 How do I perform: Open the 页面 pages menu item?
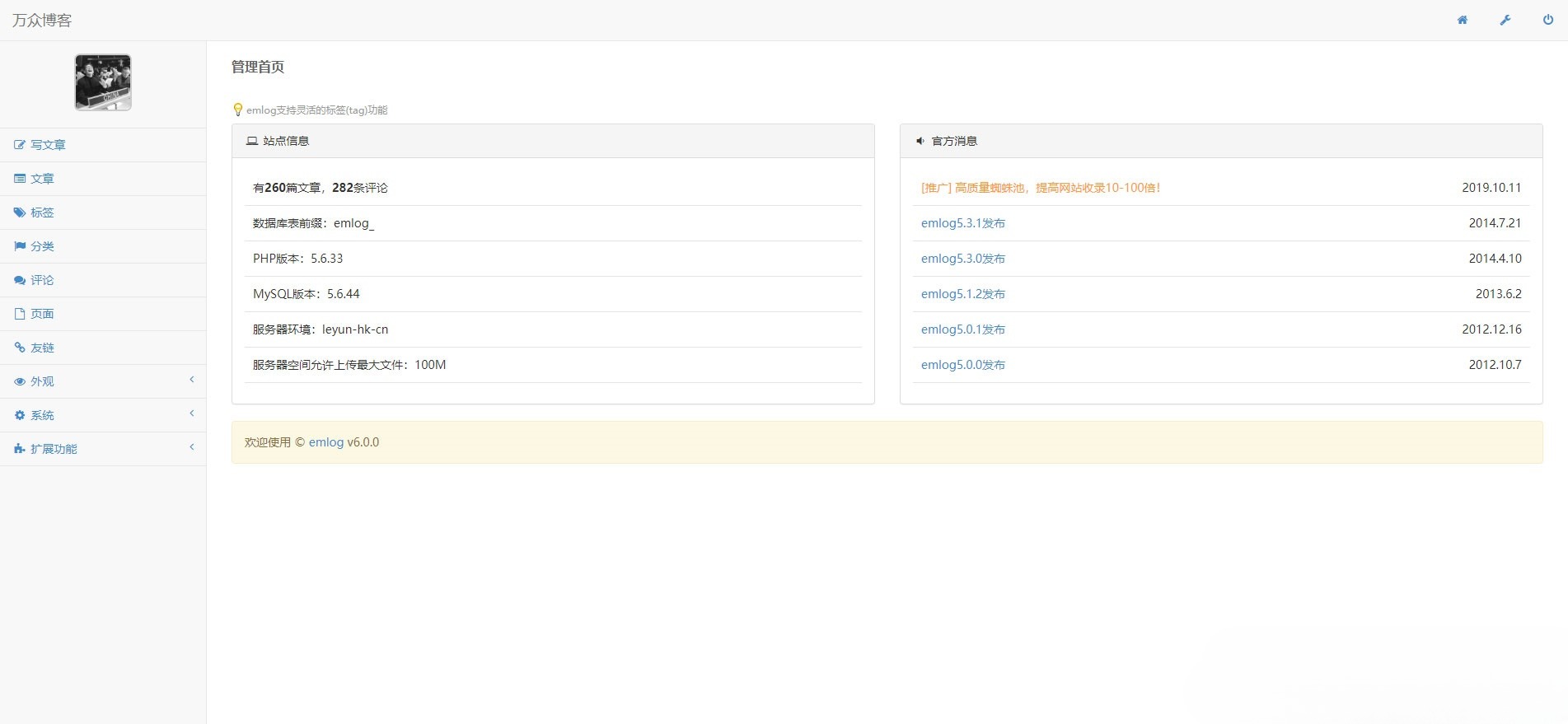[x=42, y=314]
